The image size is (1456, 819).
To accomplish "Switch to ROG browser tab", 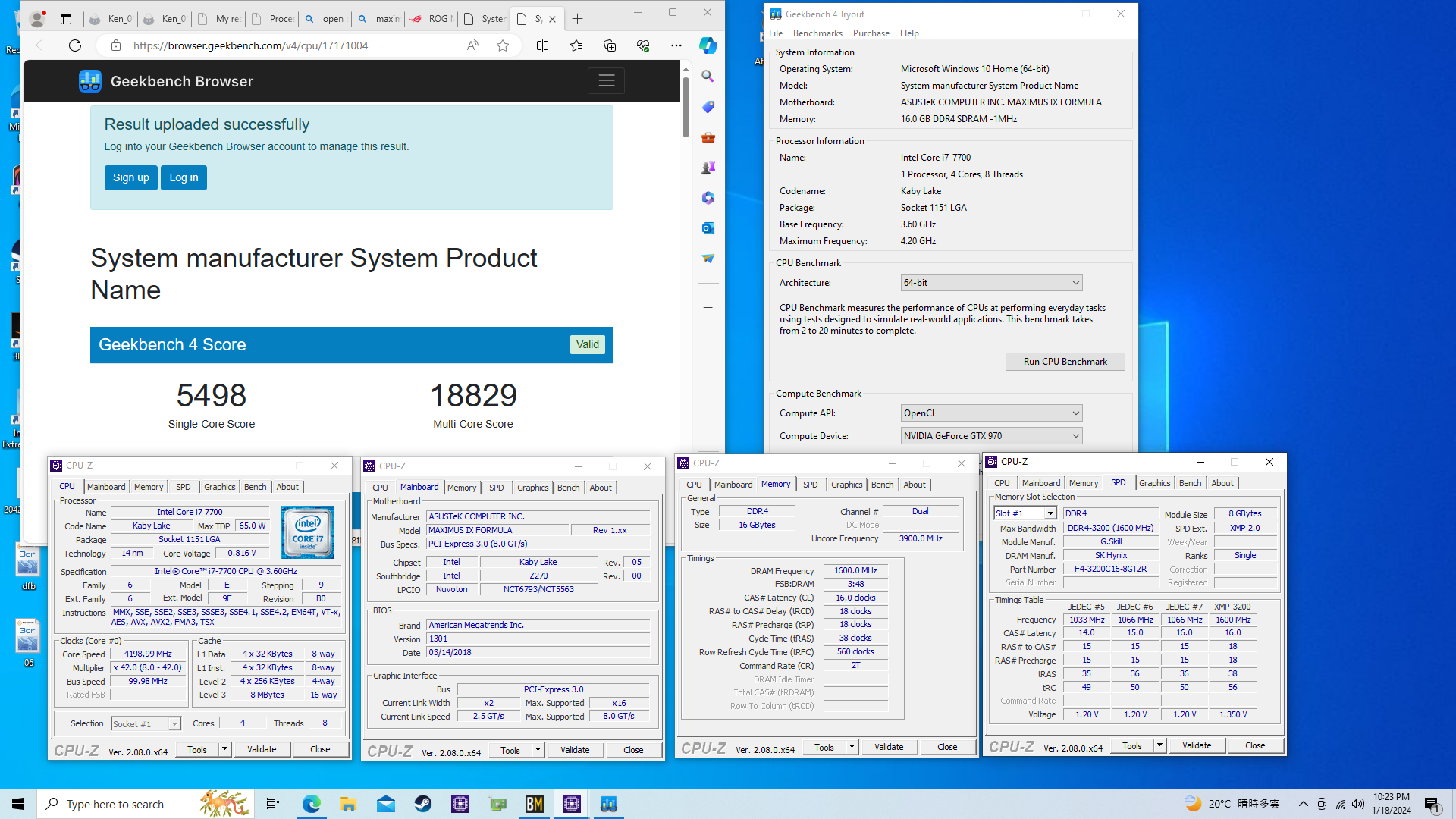I will tap(431, 19).
